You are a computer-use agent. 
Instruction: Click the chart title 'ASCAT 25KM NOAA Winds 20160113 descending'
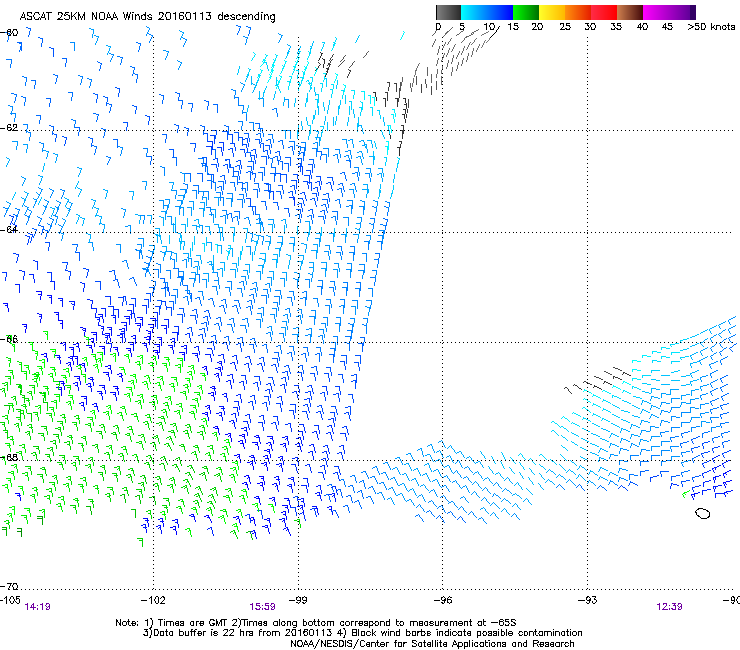click(147, 17)
